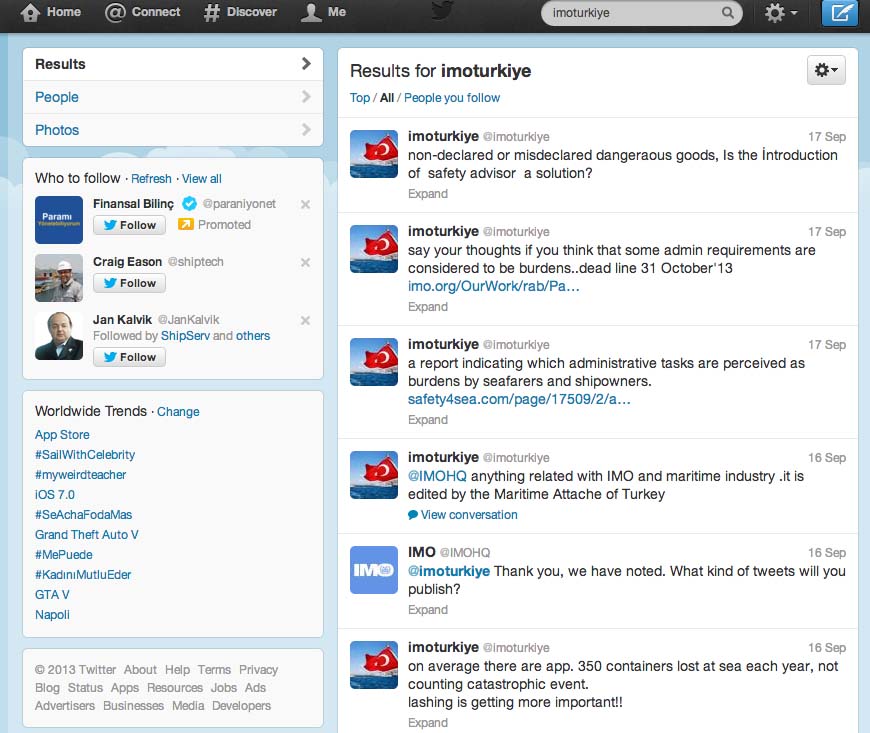Go to the Discover tab

coord(240,12)
